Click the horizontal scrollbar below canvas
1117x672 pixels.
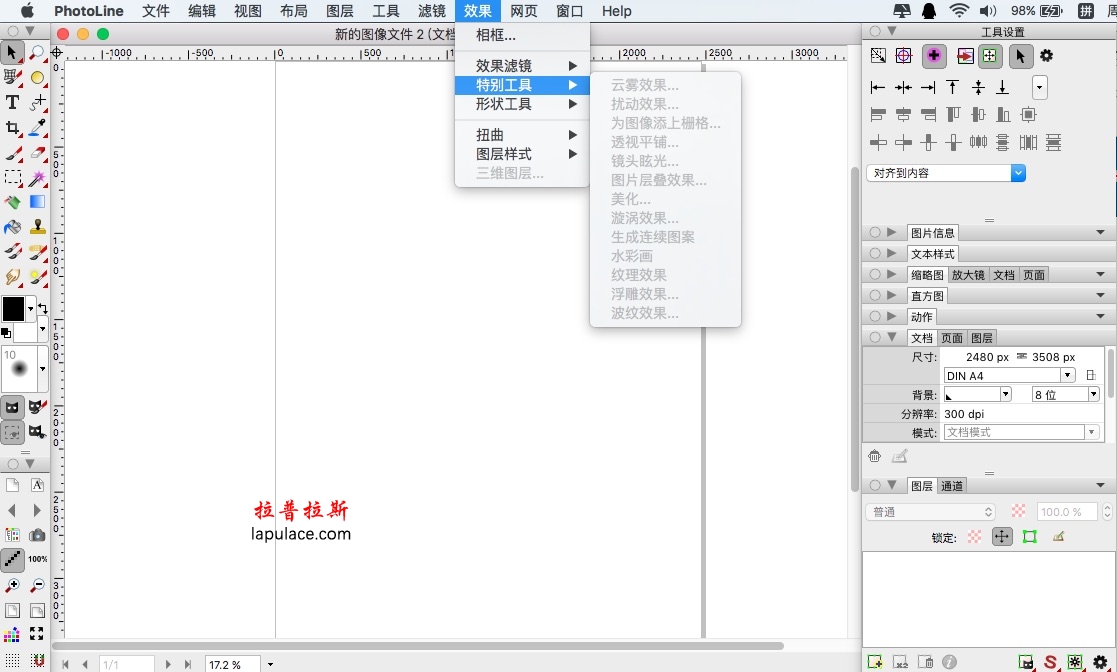(x=418, y=646)
